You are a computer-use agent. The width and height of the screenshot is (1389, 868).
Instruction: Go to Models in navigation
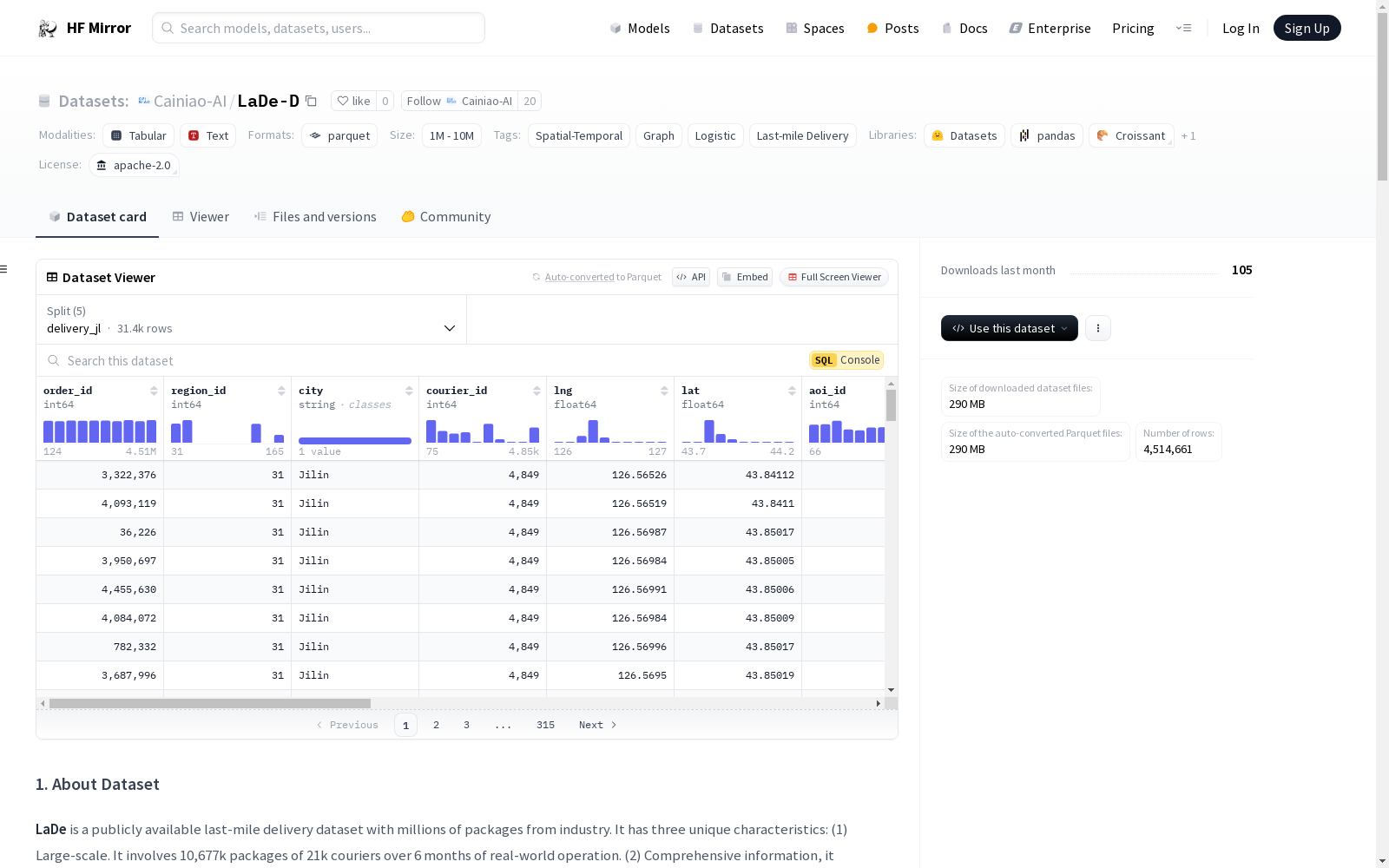(640, 28)
